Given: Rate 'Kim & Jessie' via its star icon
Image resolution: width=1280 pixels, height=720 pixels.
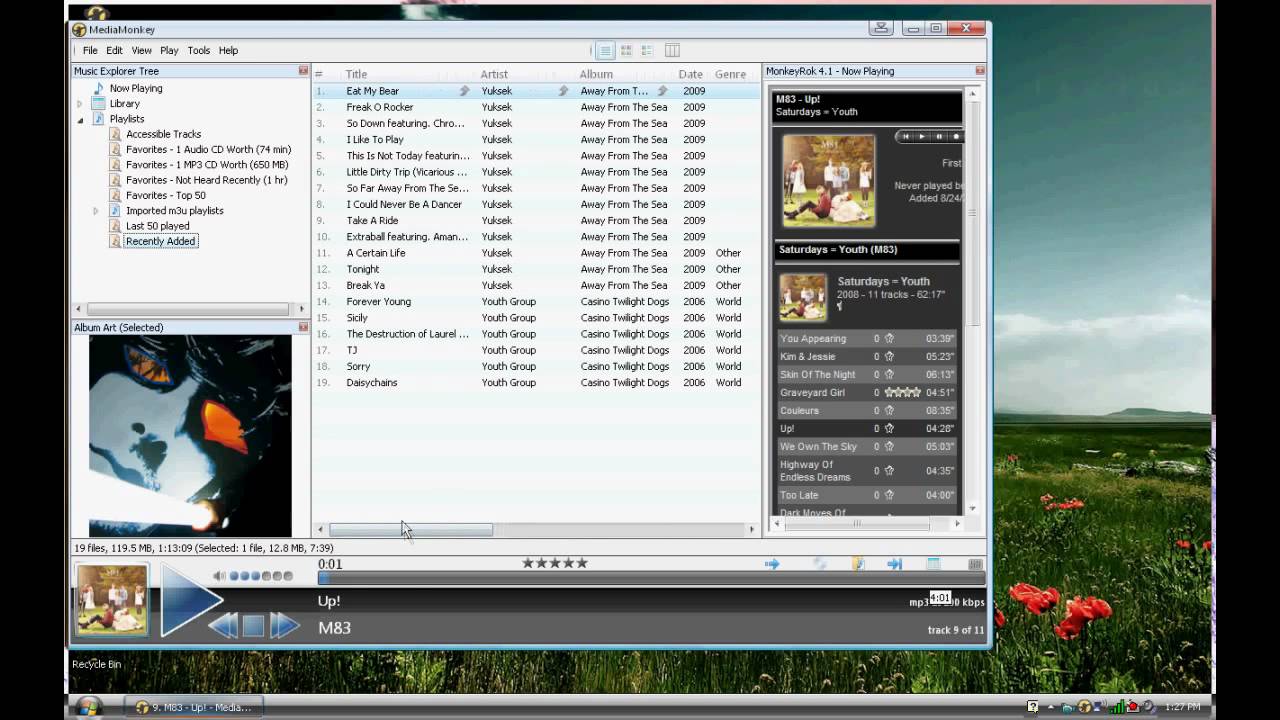Looking at the screenshot, I should point(889,357).
